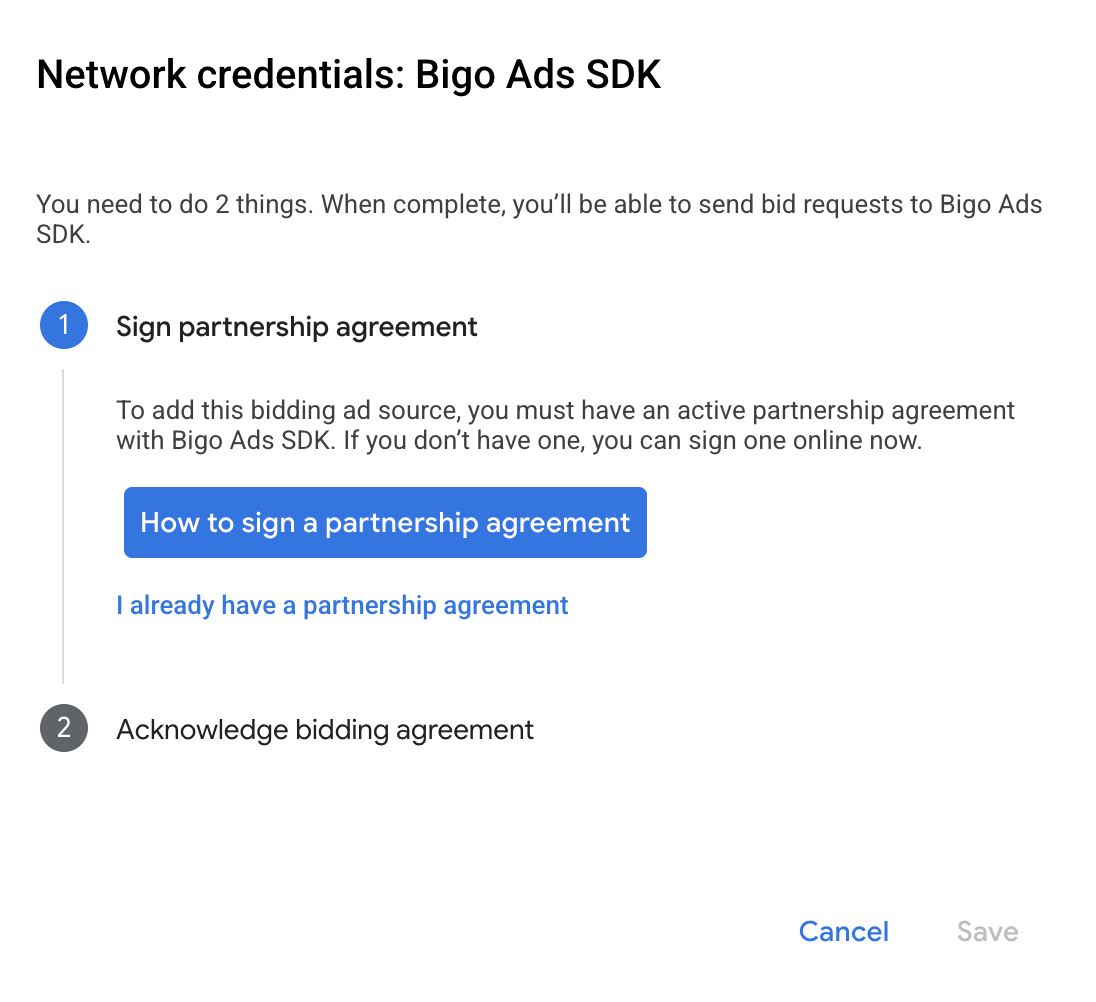This screenshot has height=1002, width=1096.
Task: Click the text 'with Bigo Ads SDK' in step one
Action: pos(223,440)
